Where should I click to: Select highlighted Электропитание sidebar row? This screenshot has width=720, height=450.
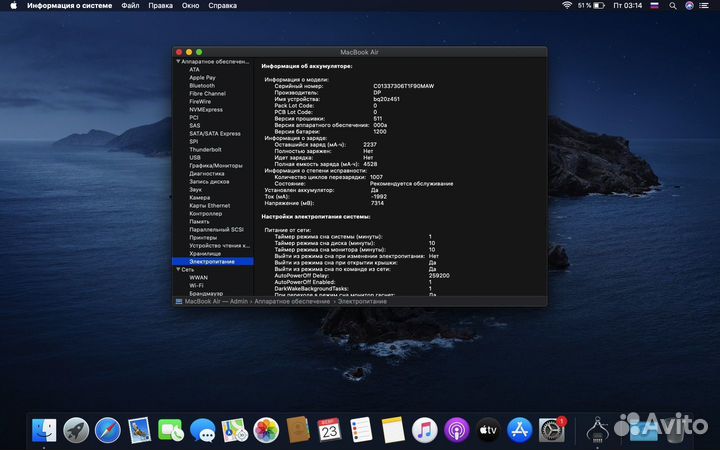[x=213, y=262]
